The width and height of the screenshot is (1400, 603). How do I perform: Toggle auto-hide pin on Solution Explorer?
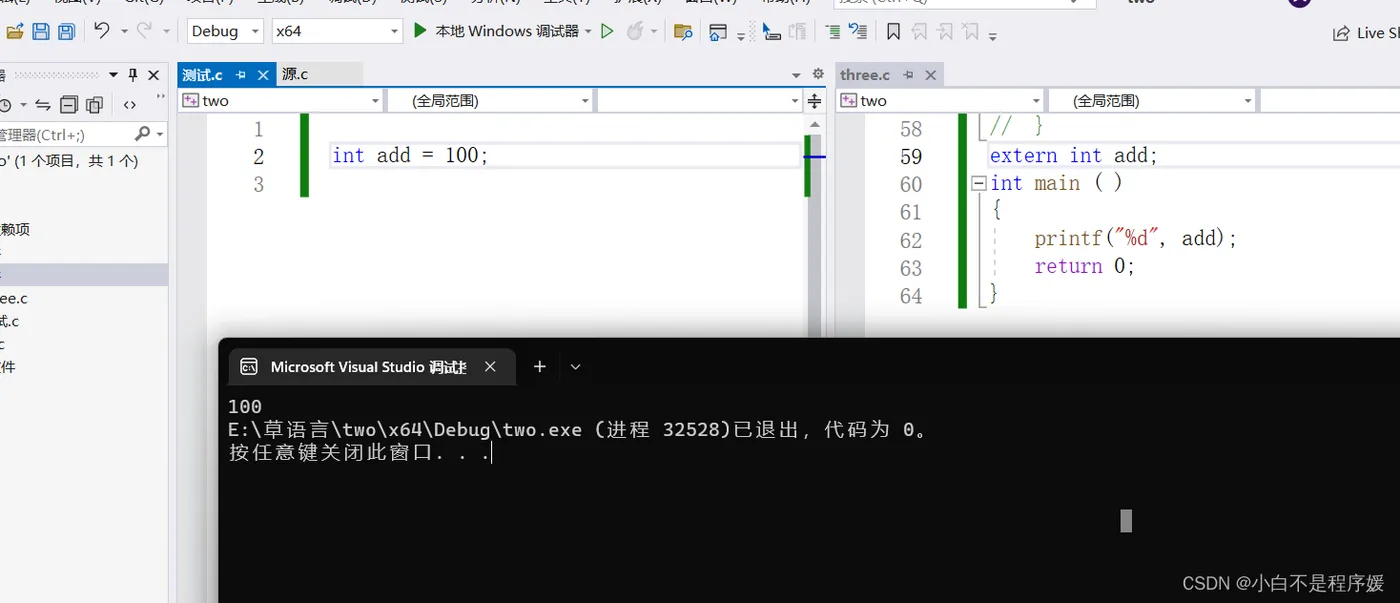[133, 75]
